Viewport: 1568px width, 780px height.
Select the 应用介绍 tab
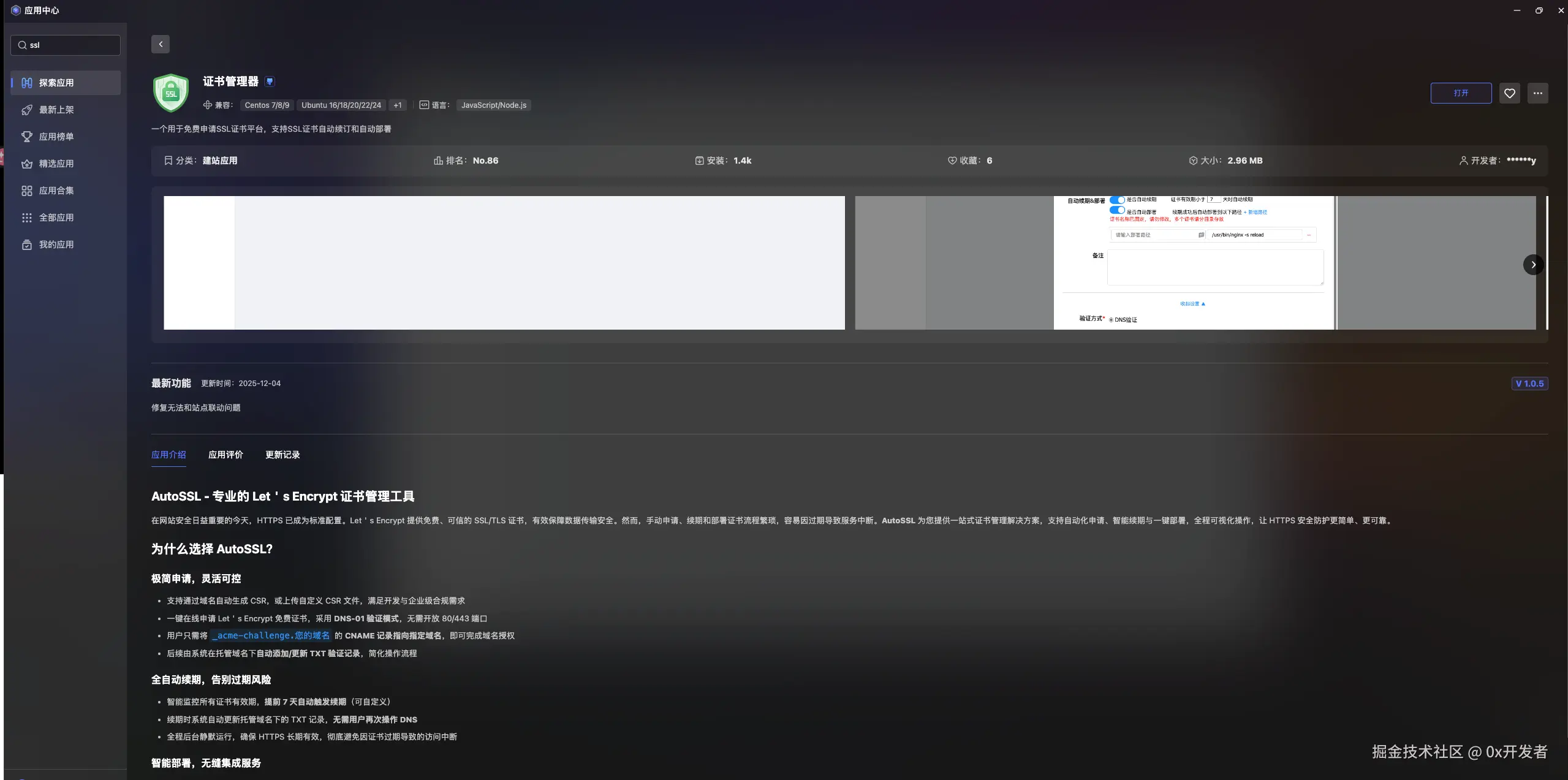(169, 455)
